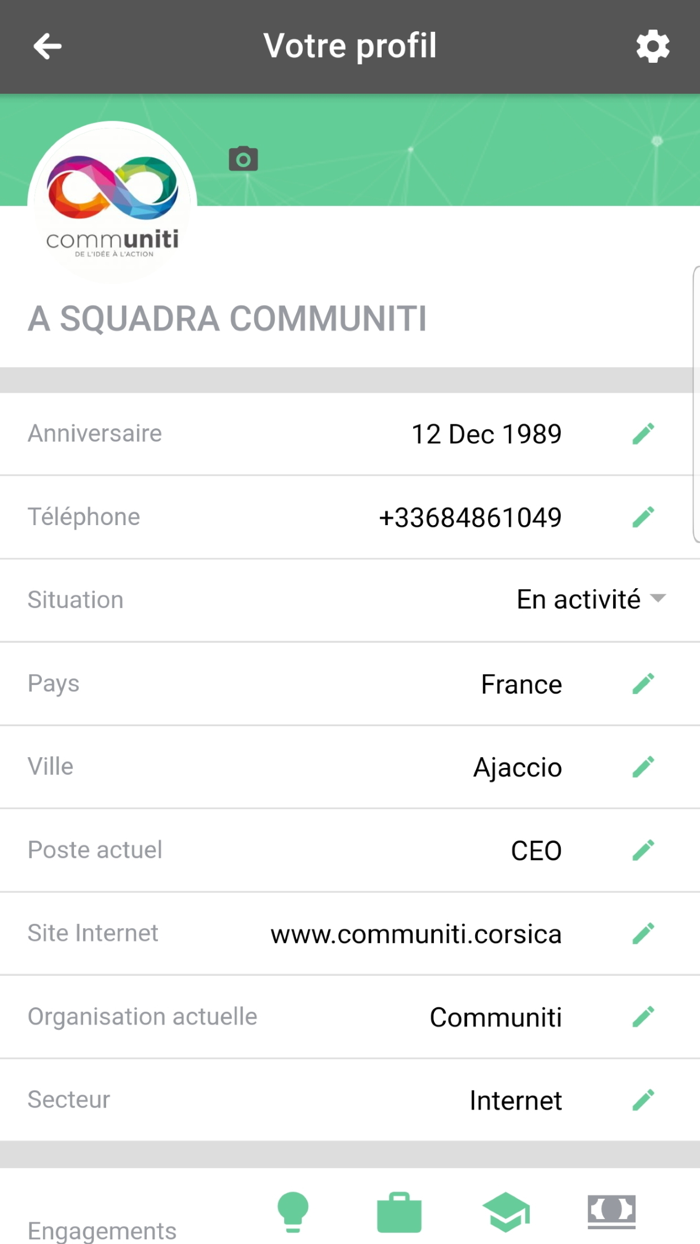Select the briefcase engagement icon

(x=399, y=1211)
